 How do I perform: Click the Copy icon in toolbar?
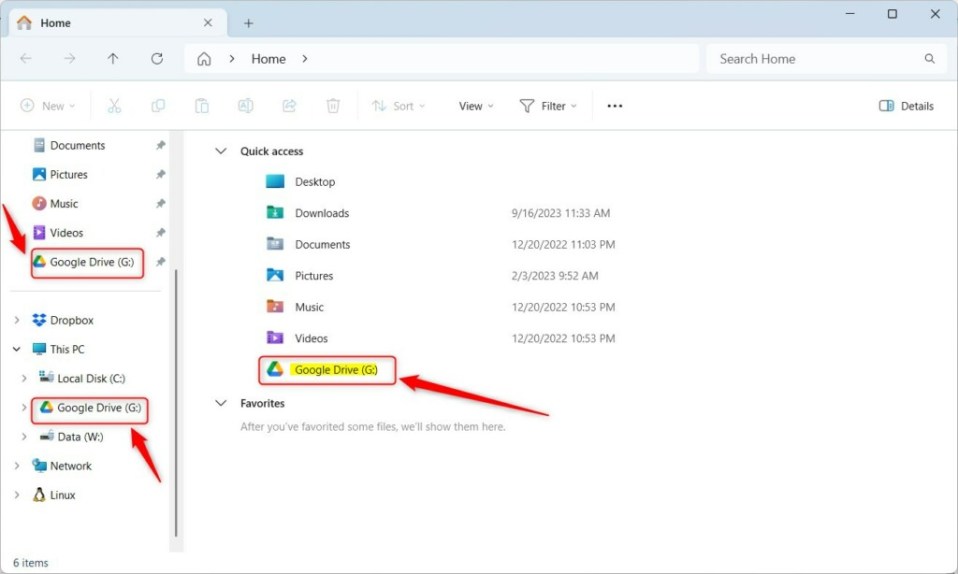[158, 106]
